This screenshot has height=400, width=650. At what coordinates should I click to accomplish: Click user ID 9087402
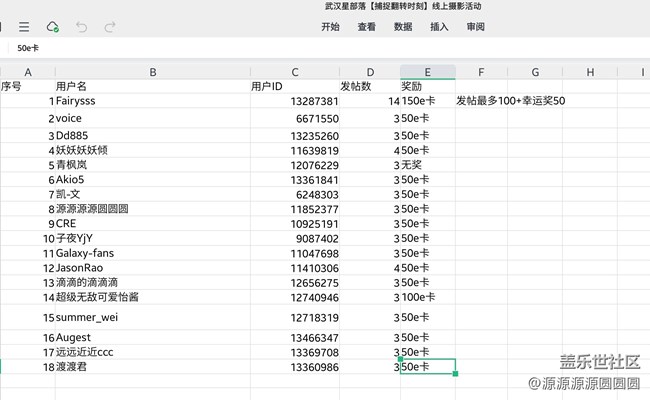pos(295,238)
